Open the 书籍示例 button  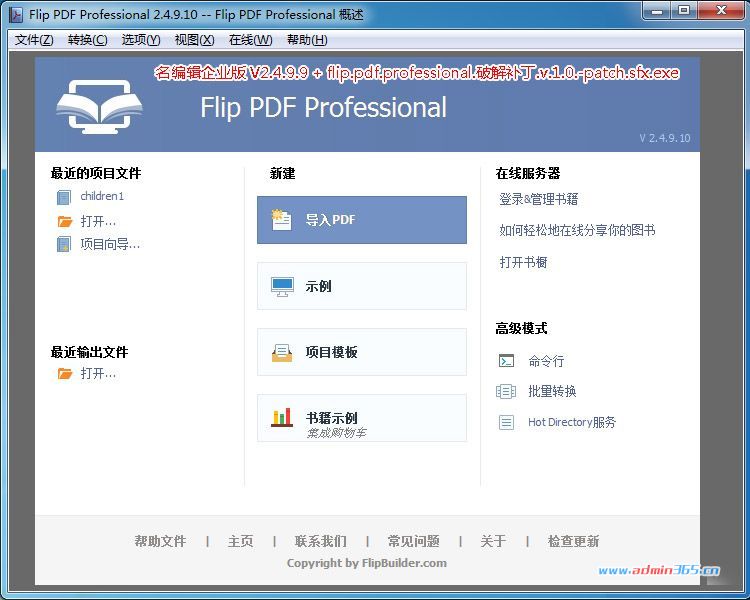362,418
